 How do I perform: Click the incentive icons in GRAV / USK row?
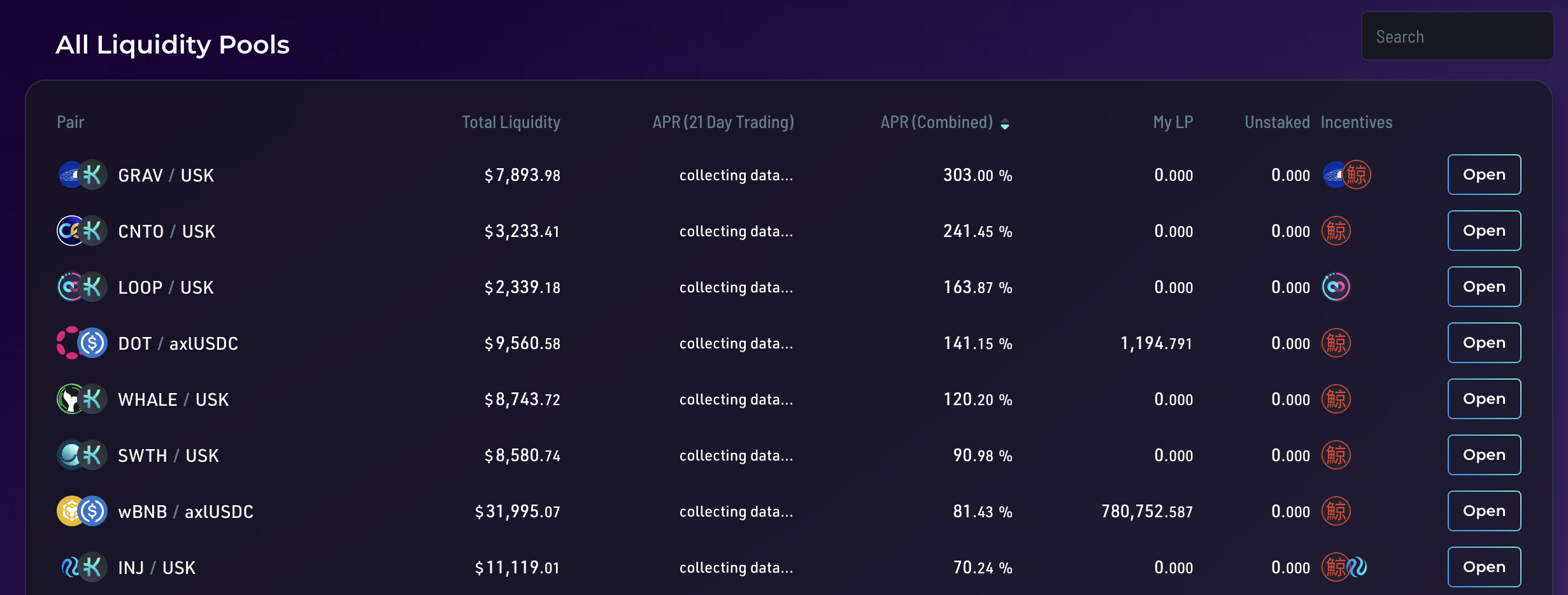click(1346, 175)
